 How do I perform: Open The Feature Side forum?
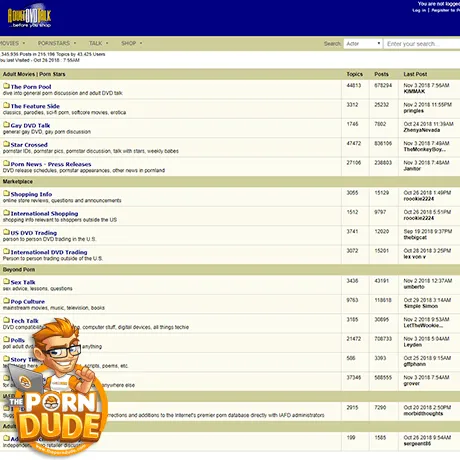(35, 106)
